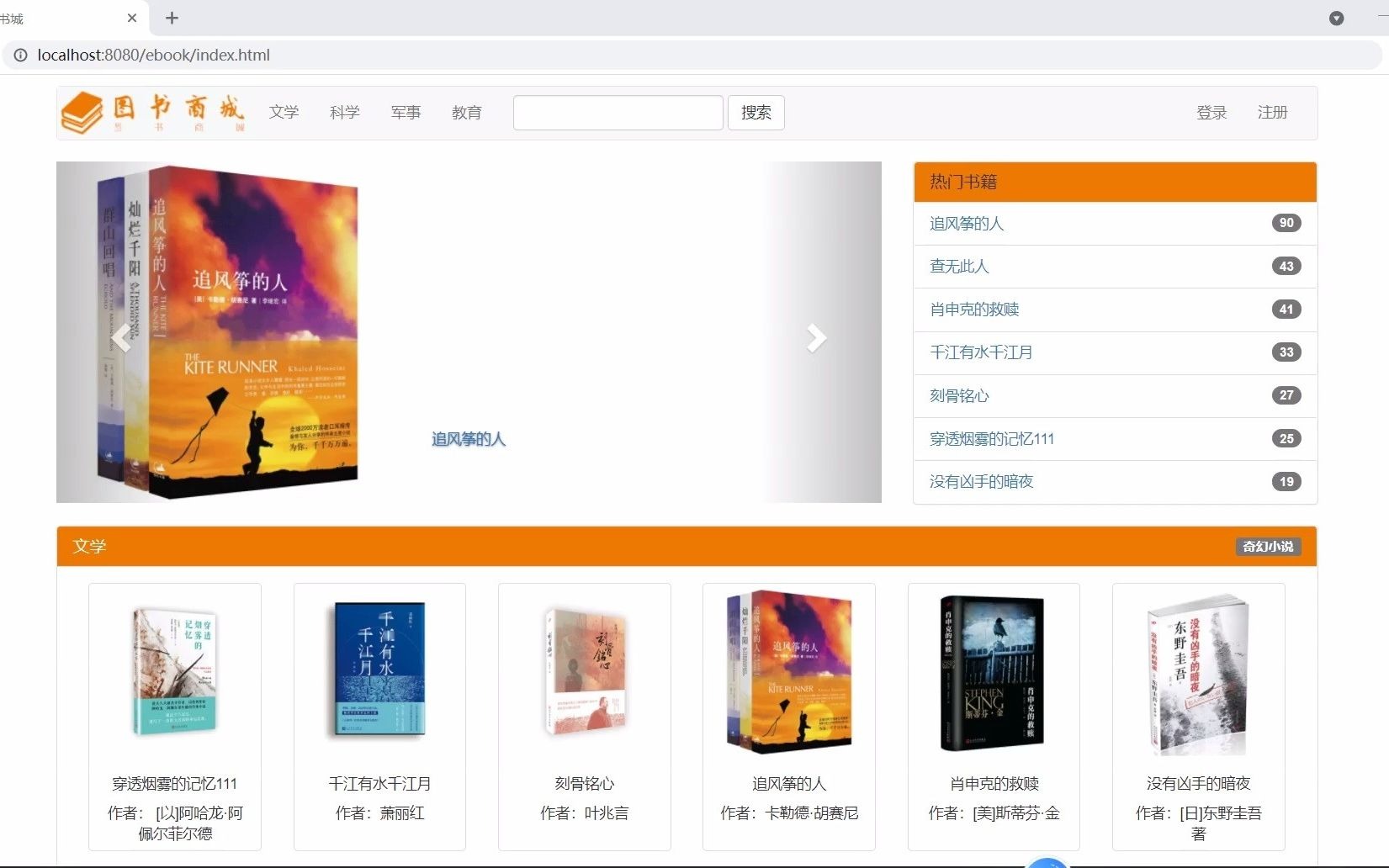The height and width of the screenshot is (868, 1389).
Task: Open 查无此人 in hot books list
Action: [959, 267]
